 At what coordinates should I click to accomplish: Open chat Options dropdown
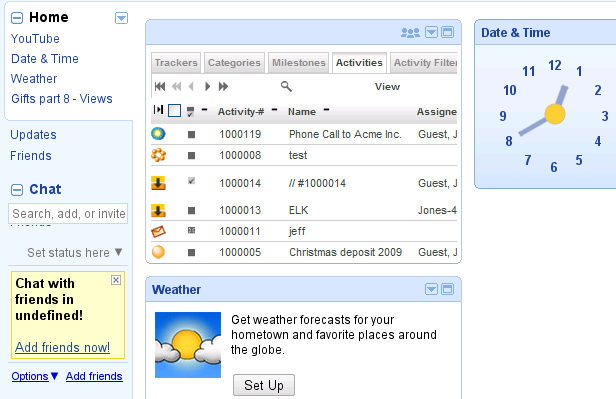[x=35, y=376]
